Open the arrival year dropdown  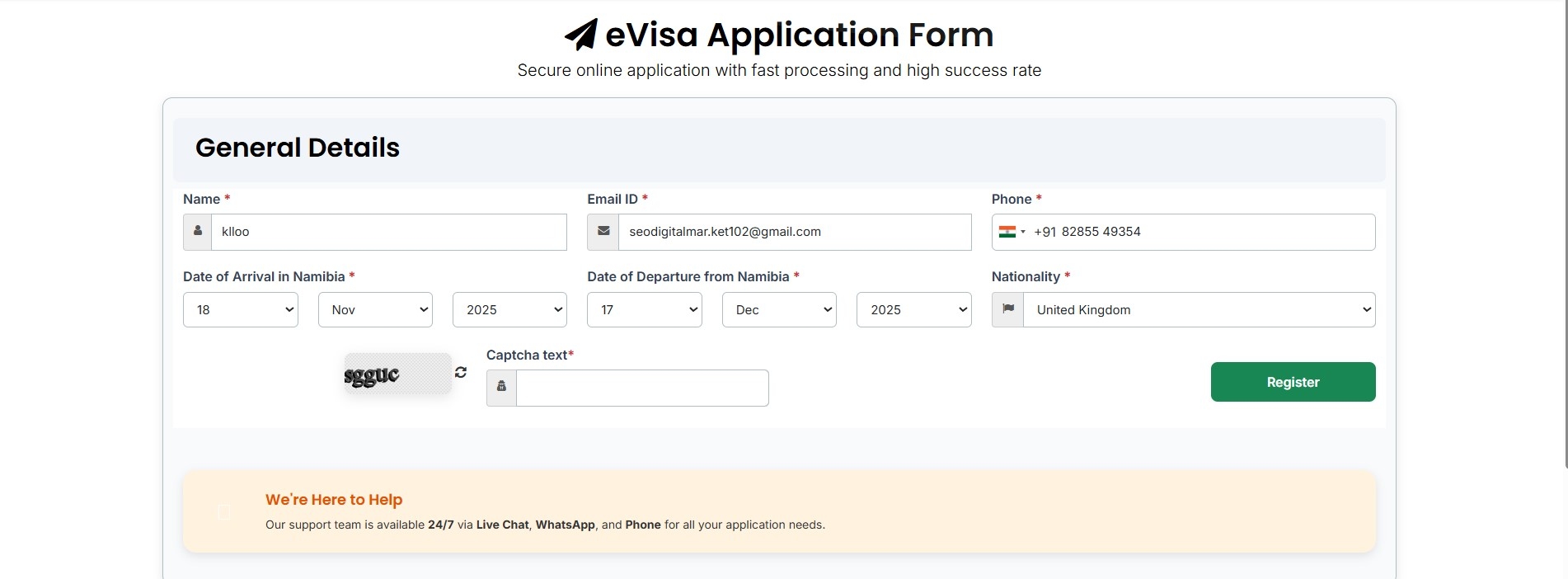tap(509, 309)
